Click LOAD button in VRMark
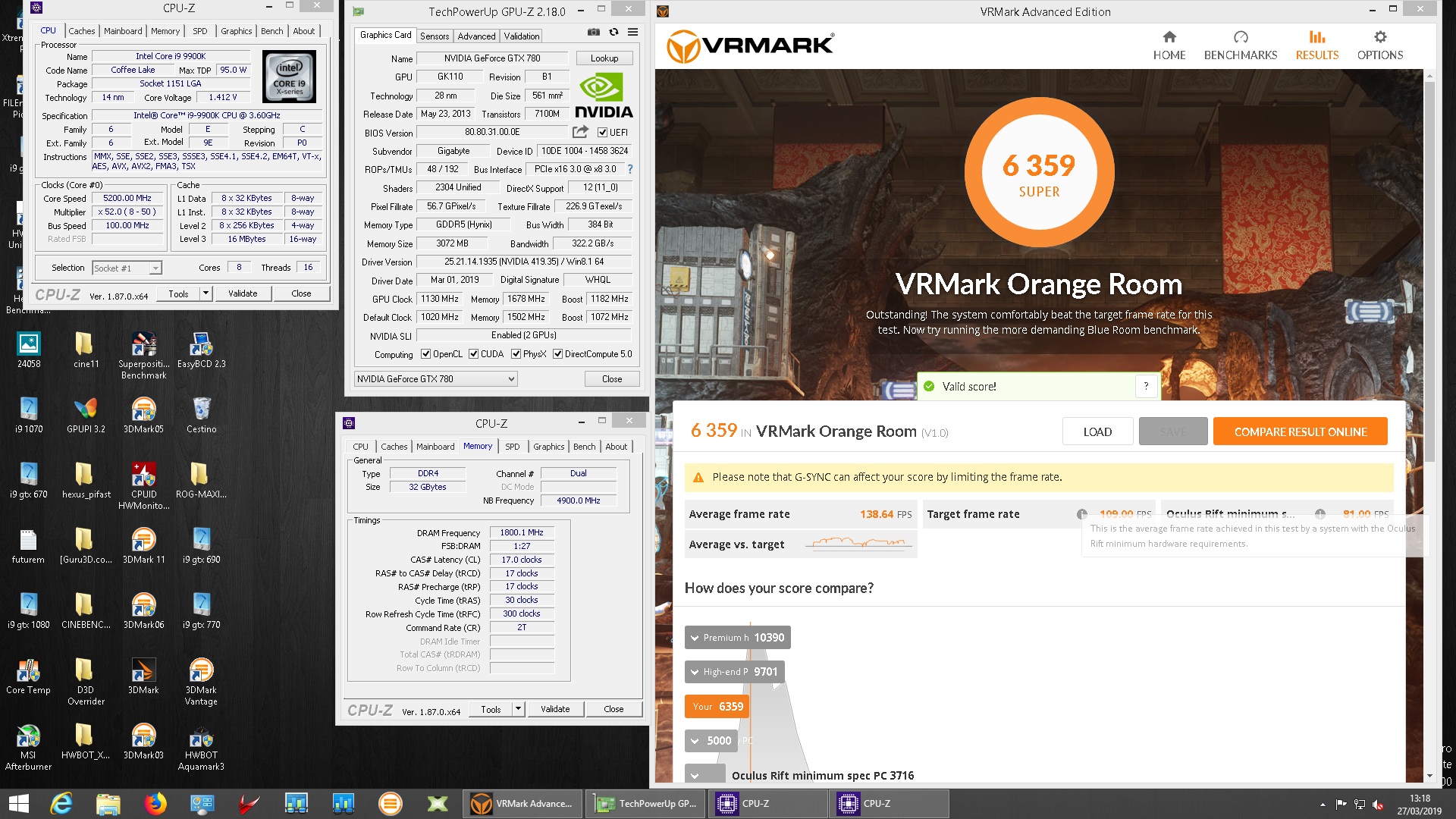This screenshot has height=819, width=1456. [x=1097, y=431]
